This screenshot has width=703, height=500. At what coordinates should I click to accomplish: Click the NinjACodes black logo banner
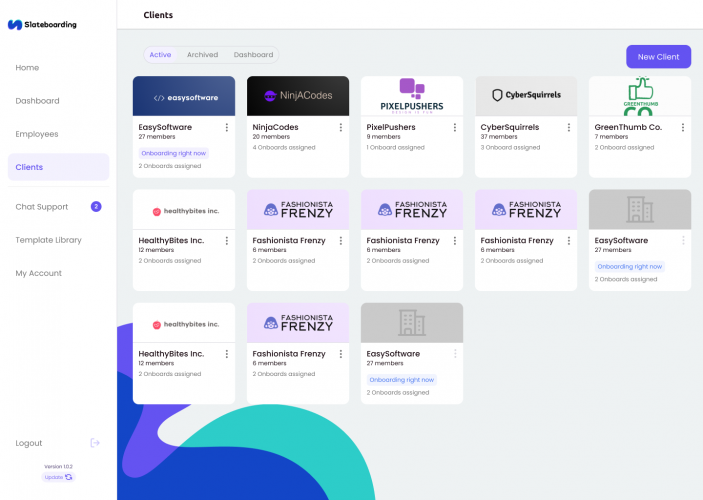point(298,96)
